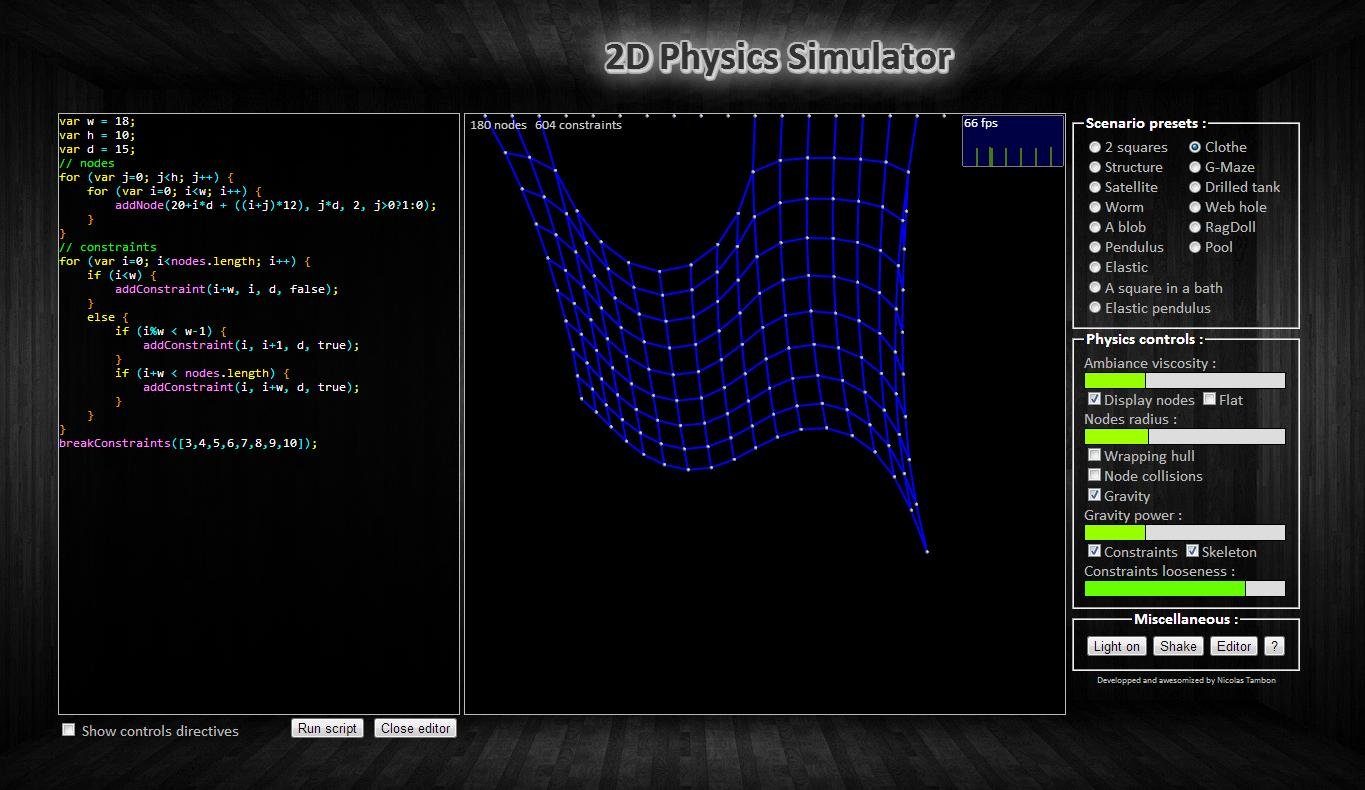Select the Web hole preset
The height and width of the screenshot is (790, 1365).
pyautogui.click(x=1195, y=207)
